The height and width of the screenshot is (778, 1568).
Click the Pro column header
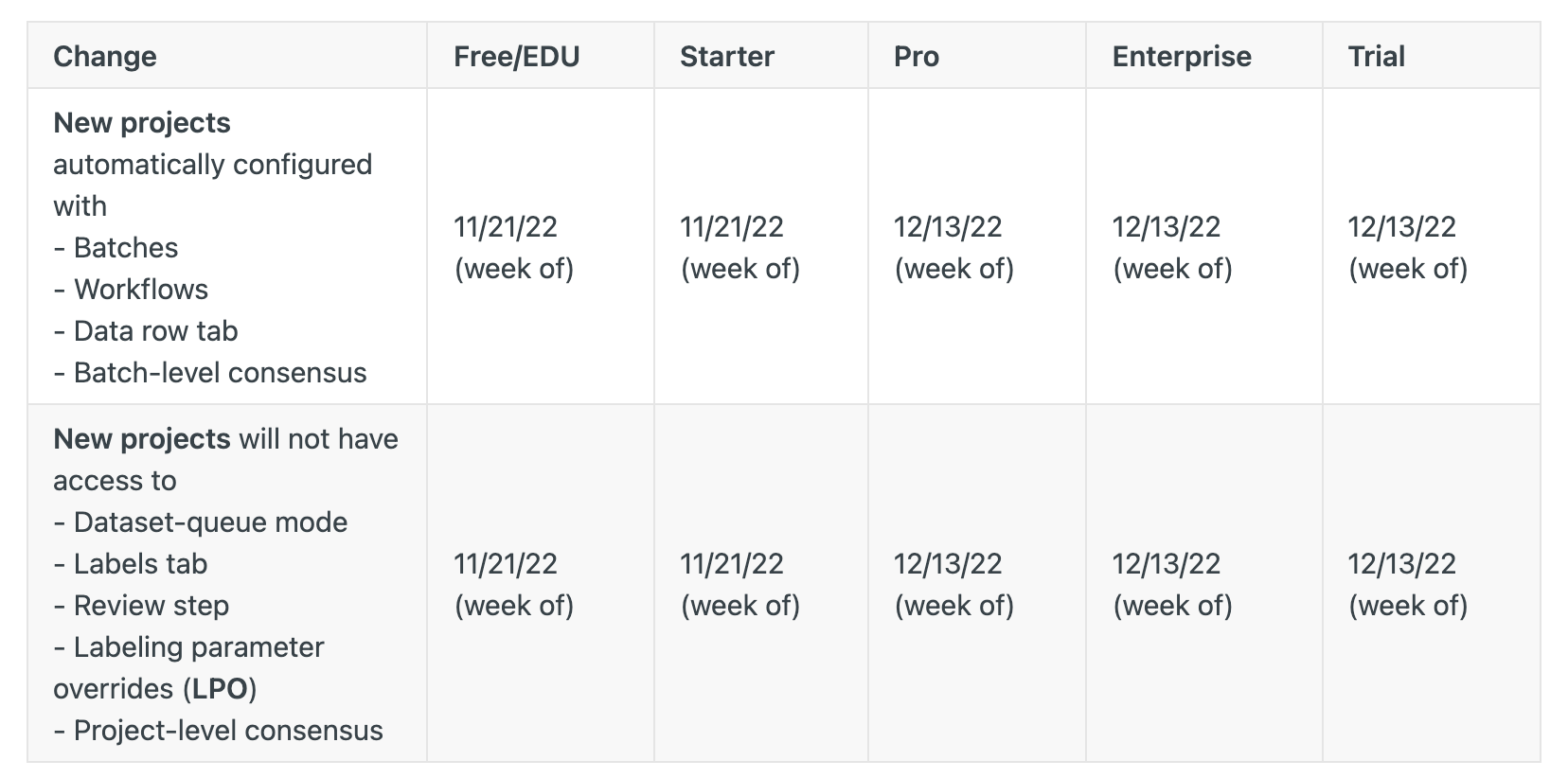917,57
